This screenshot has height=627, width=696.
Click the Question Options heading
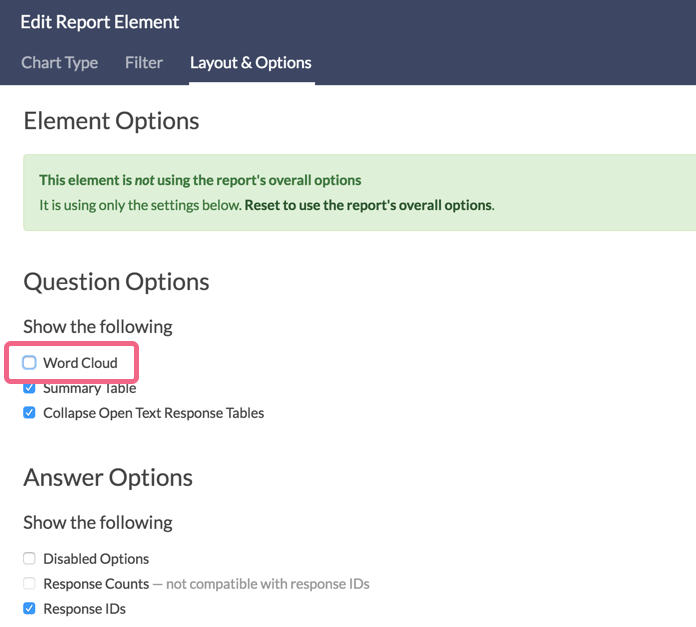(x=116, y=281)
